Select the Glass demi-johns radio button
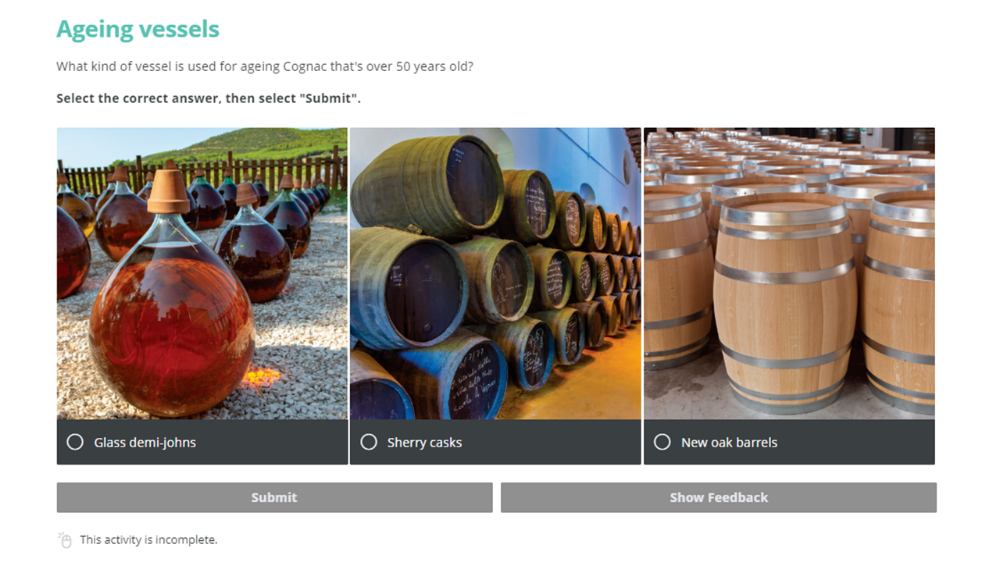 [x=75, y=442]
